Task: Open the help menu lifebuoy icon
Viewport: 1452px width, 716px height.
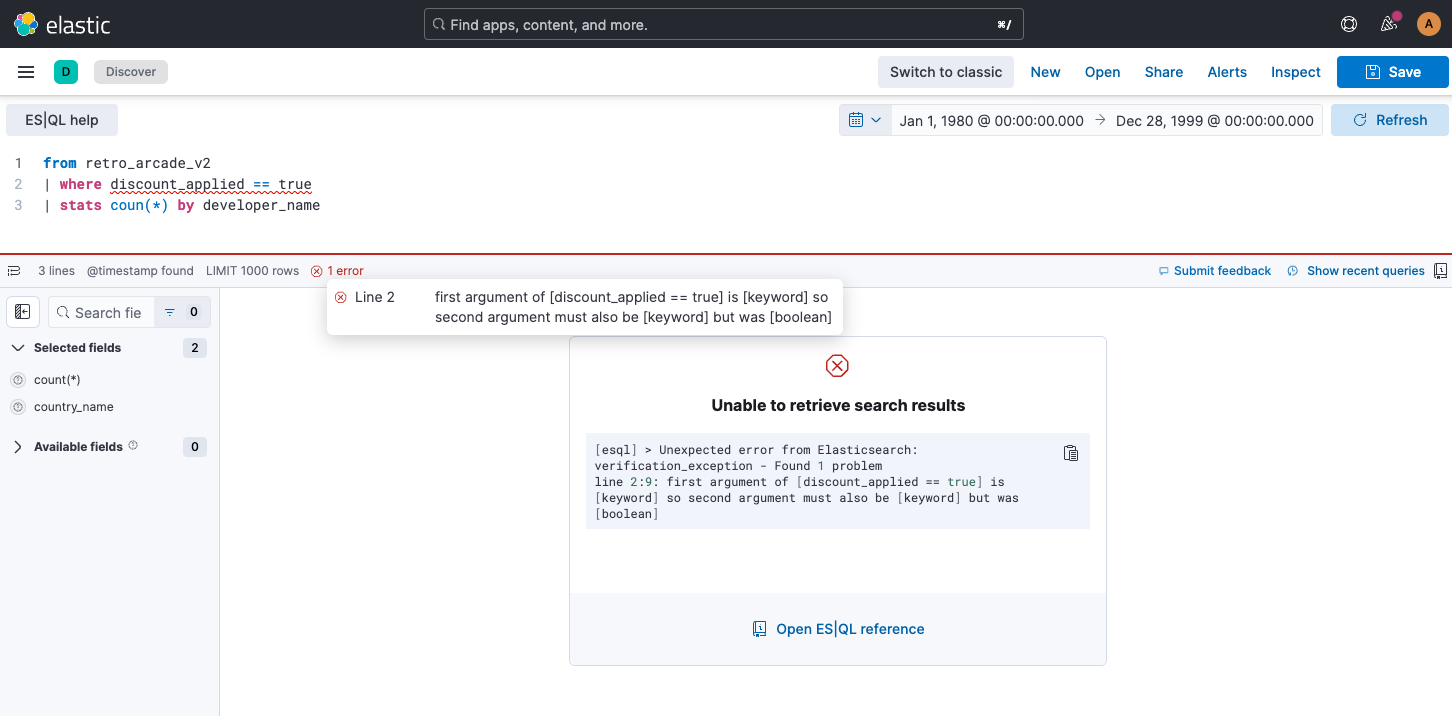Action: click(1349, 24)
